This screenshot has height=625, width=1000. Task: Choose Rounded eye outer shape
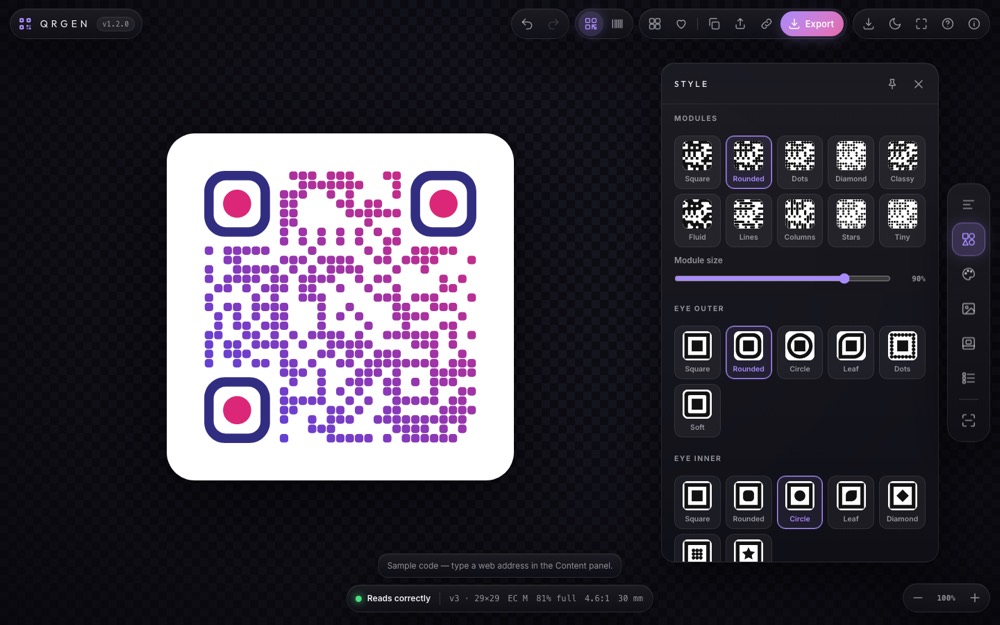tap(749, 352)
